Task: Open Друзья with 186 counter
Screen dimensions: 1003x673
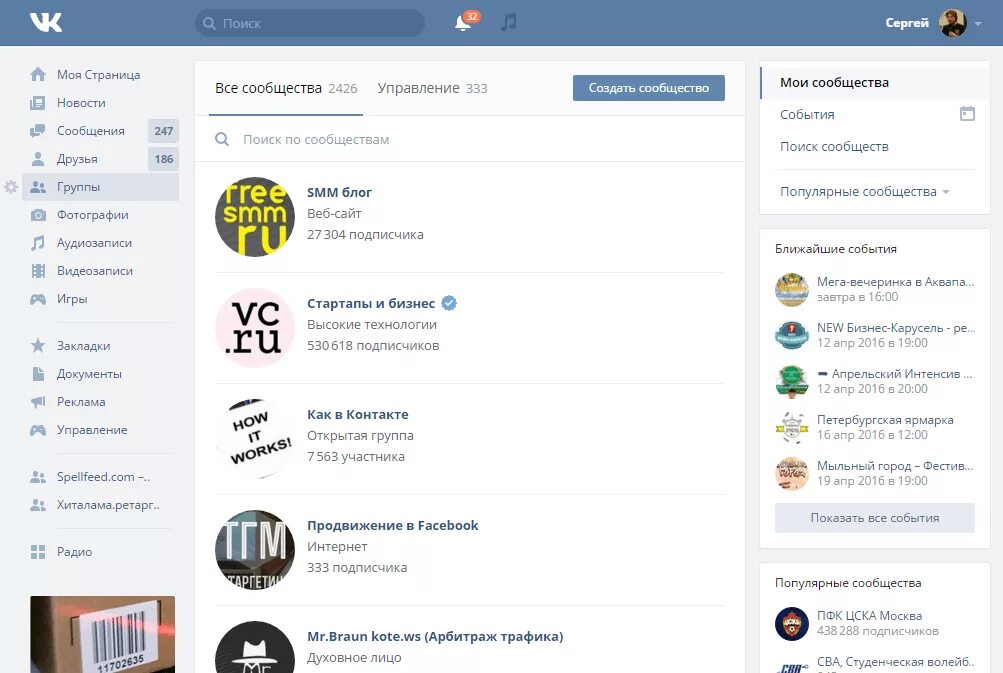Action: [100, 159]
